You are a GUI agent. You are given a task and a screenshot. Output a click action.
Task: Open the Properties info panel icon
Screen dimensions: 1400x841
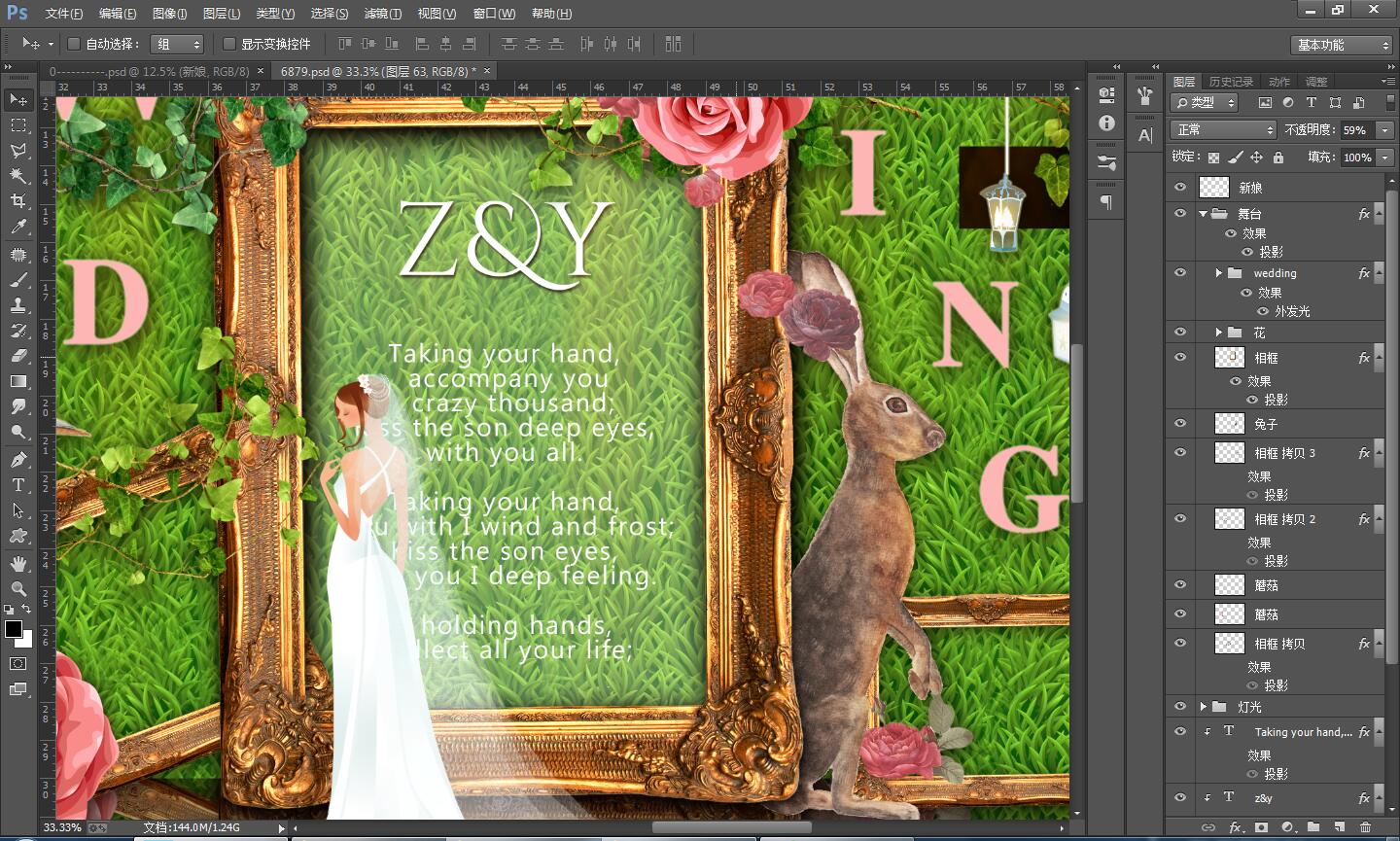click(1106, 123)
